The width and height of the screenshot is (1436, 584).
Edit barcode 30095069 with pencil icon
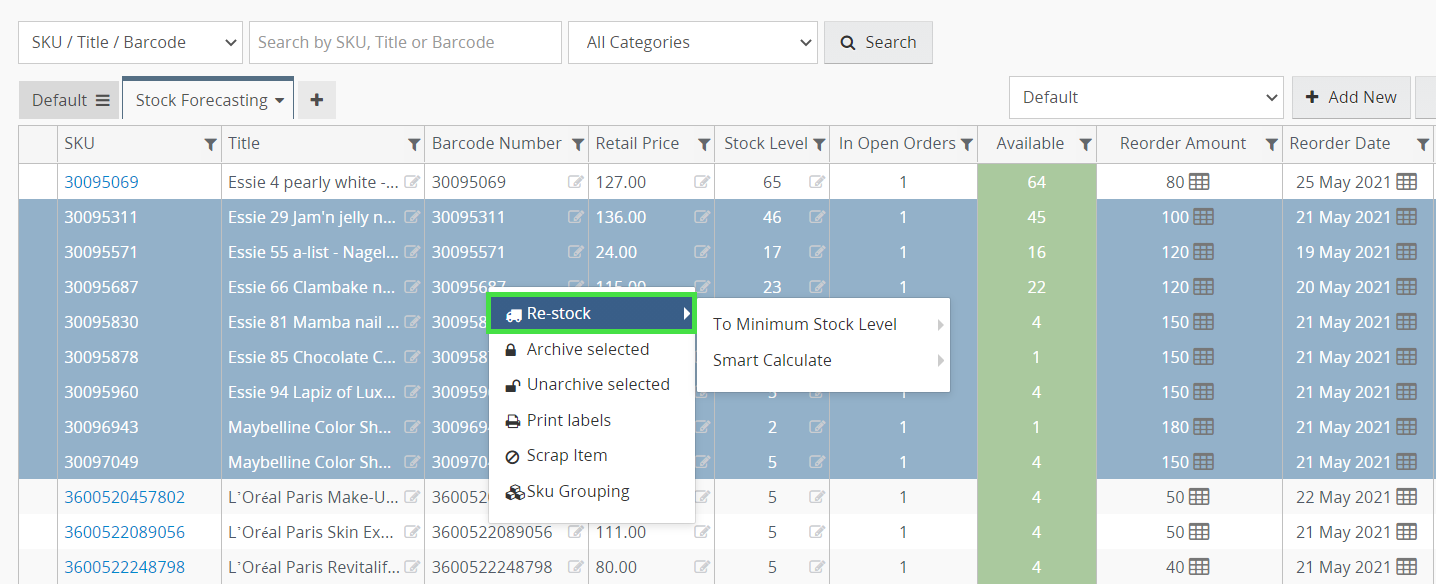pos(576,182)
